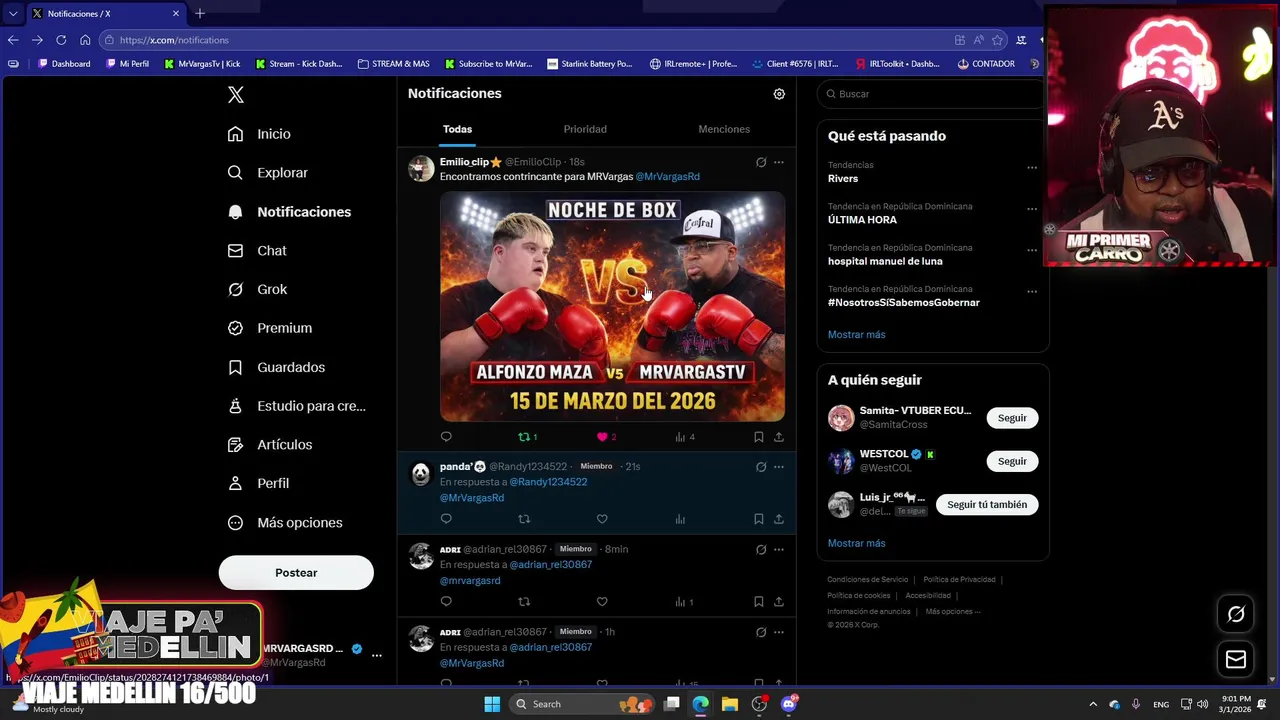Open more options on ADRI's 8min post
The image size is (1280, 720).
[779, 550]
